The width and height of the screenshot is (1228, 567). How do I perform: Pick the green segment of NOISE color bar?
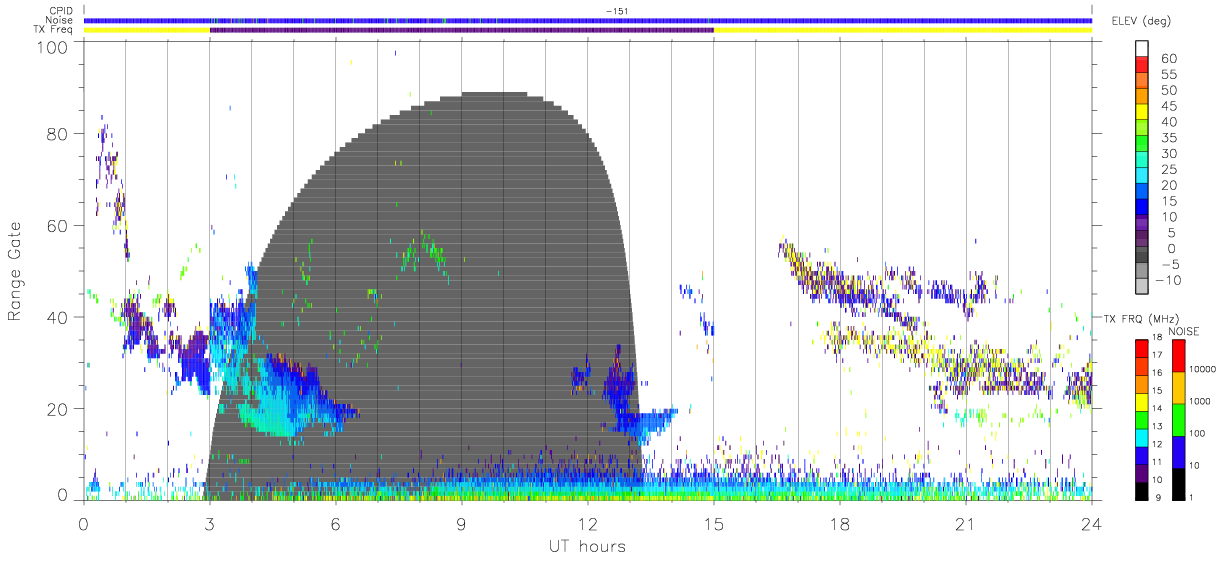tap(1178, 420)
